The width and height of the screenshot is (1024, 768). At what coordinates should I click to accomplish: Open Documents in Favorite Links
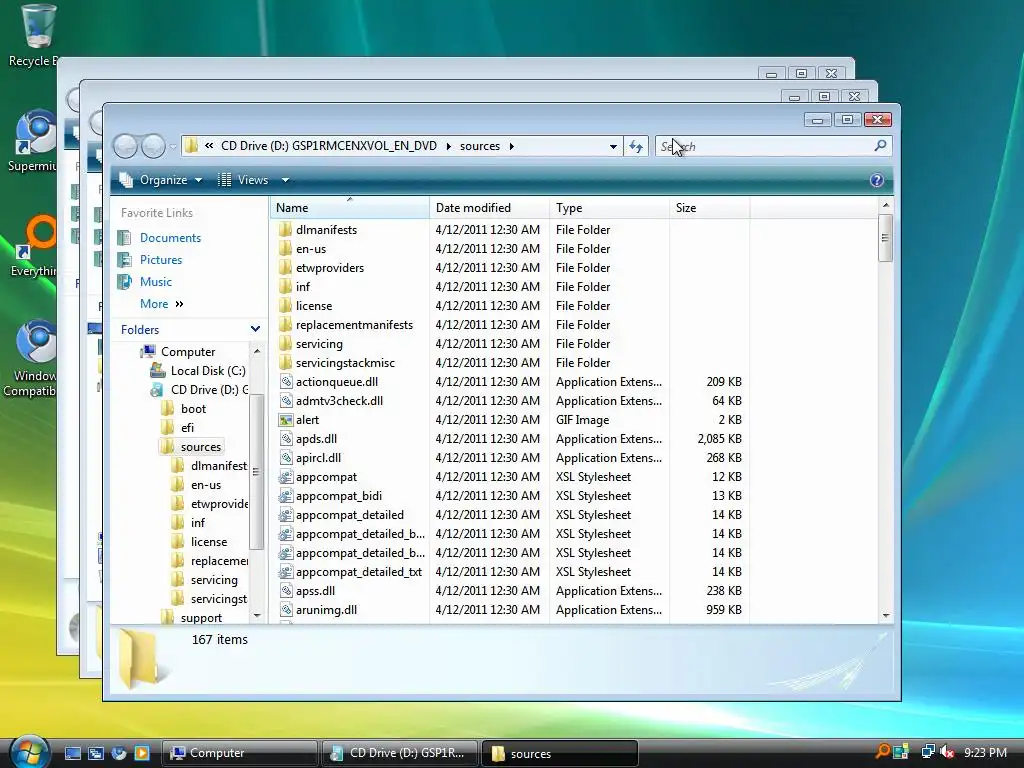point(170,238)
